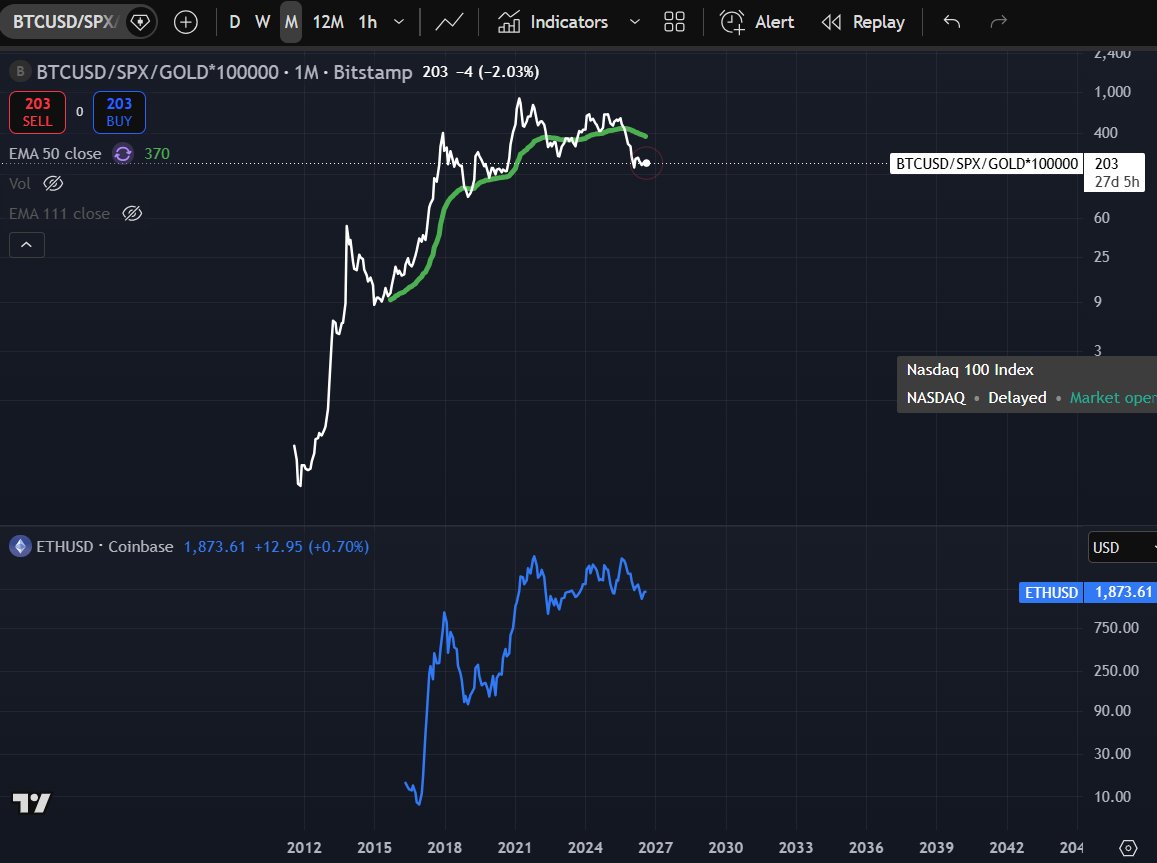
Task: Undo last action arrow
Action: (952, 22)
